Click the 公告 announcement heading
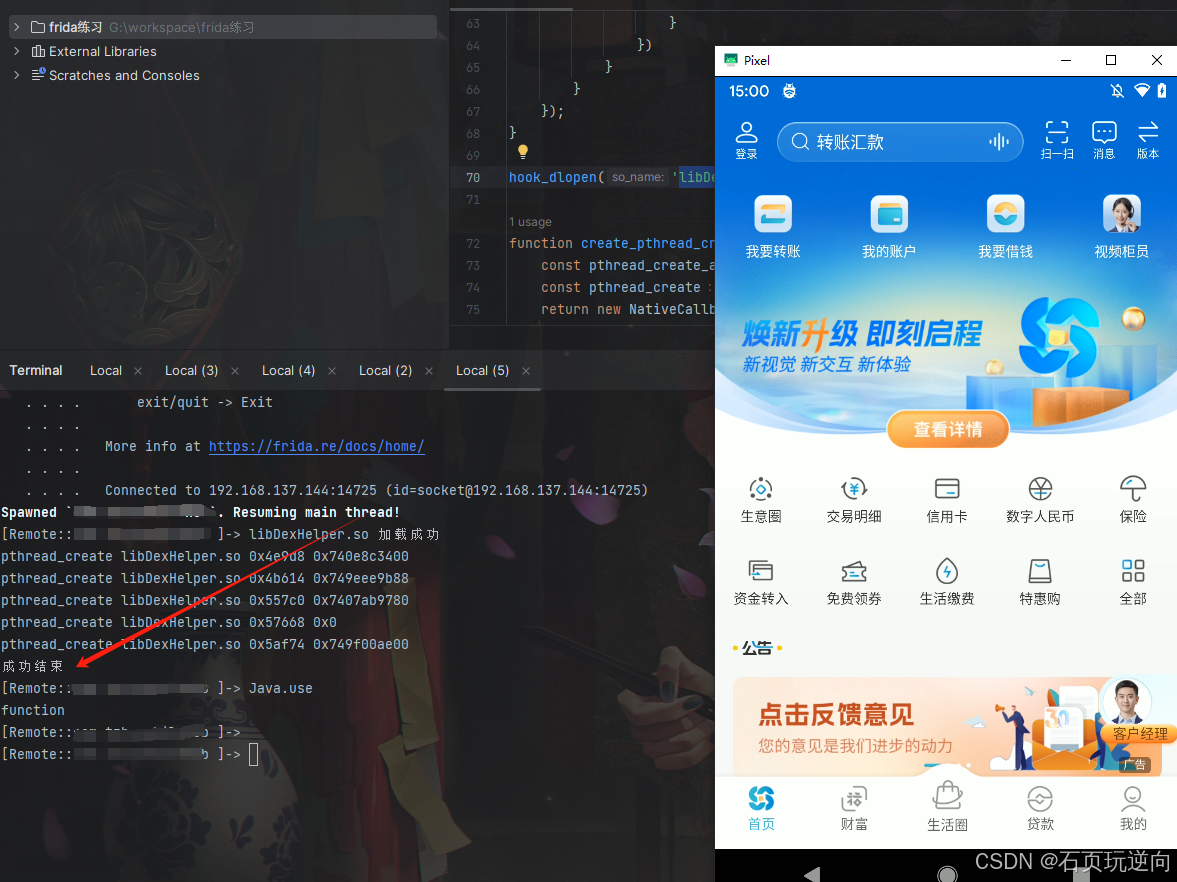Image resolution: width=1177 pixels, height=882 pixels. tap(757, 647)
